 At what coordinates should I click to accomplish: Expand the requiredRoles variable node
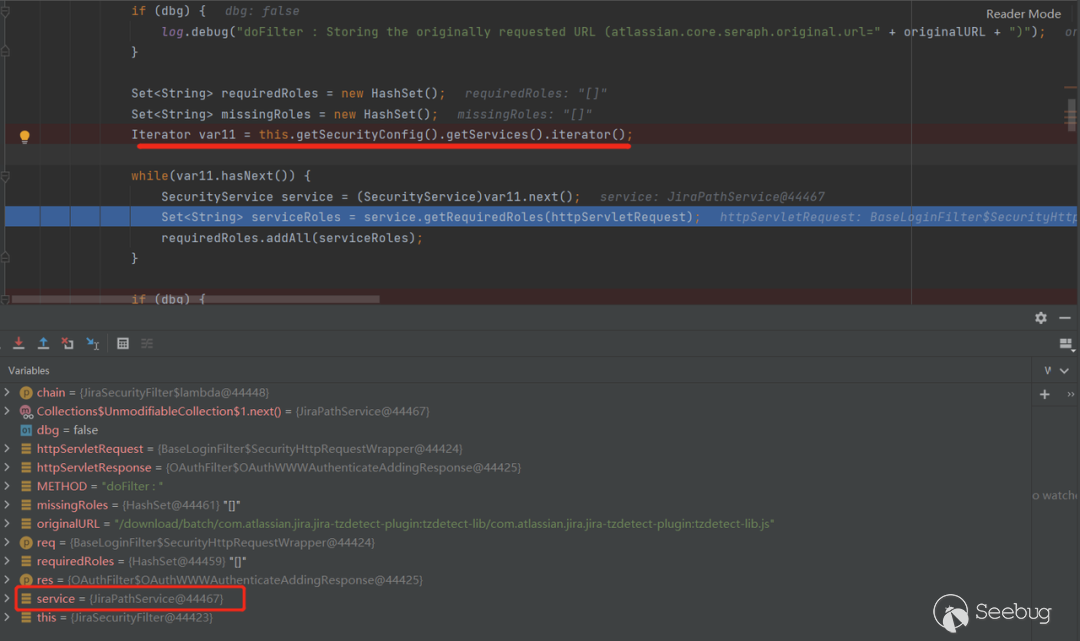7,561
